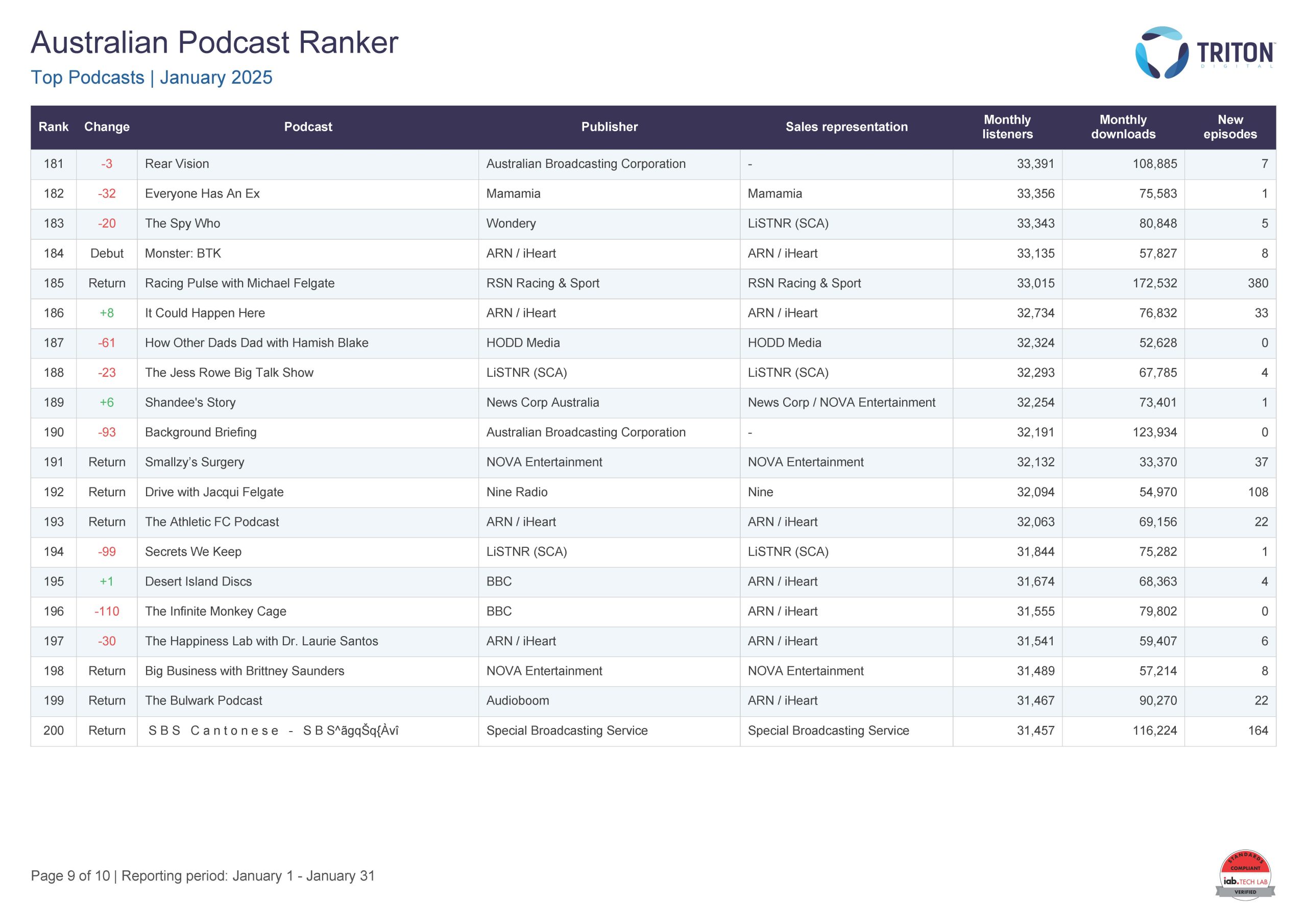This screenshot has height=924, width=1307.
Task: Click News Corp / NOVA Entertainment sales cell
Action: (x=841, y=402)
